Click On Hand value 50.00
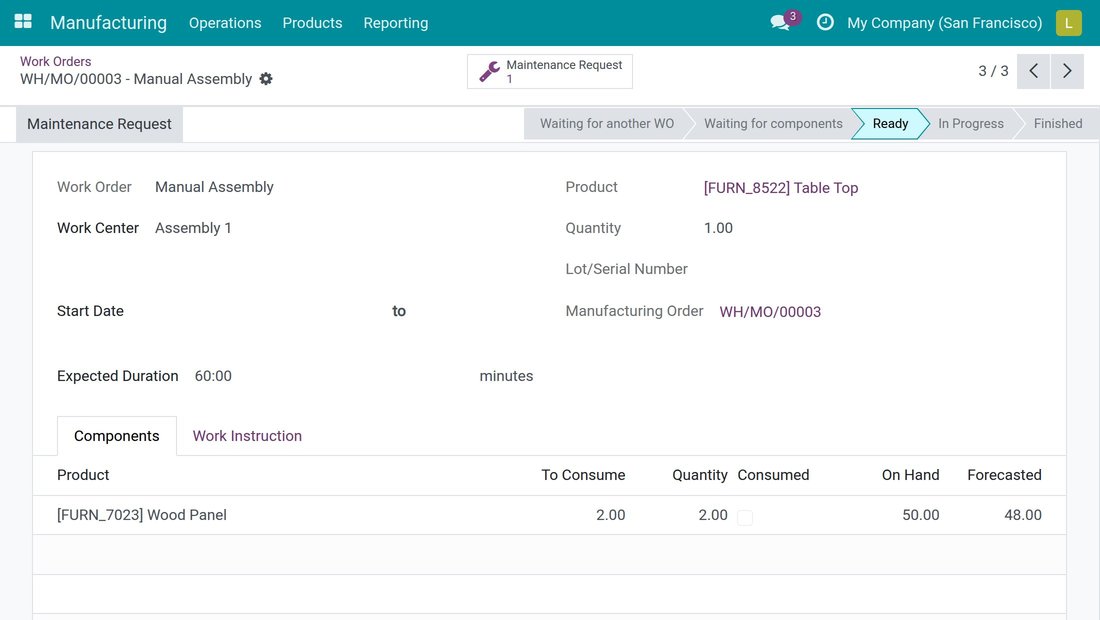Image resolution: width=1100 pixels, height=620 pixels. point(920,515)
